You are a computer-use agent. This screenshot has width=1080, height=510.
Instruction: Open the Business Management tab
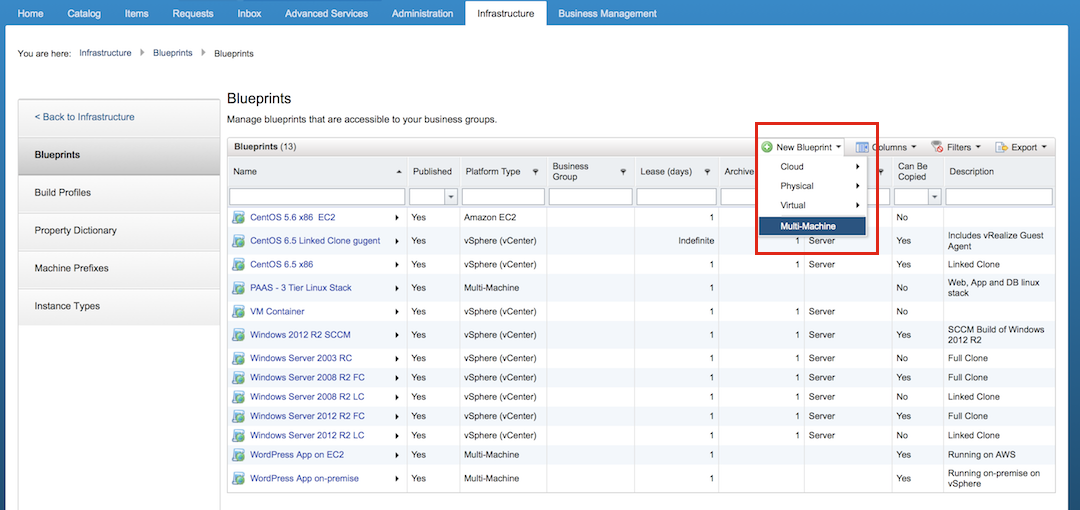[x=607, y=13]
